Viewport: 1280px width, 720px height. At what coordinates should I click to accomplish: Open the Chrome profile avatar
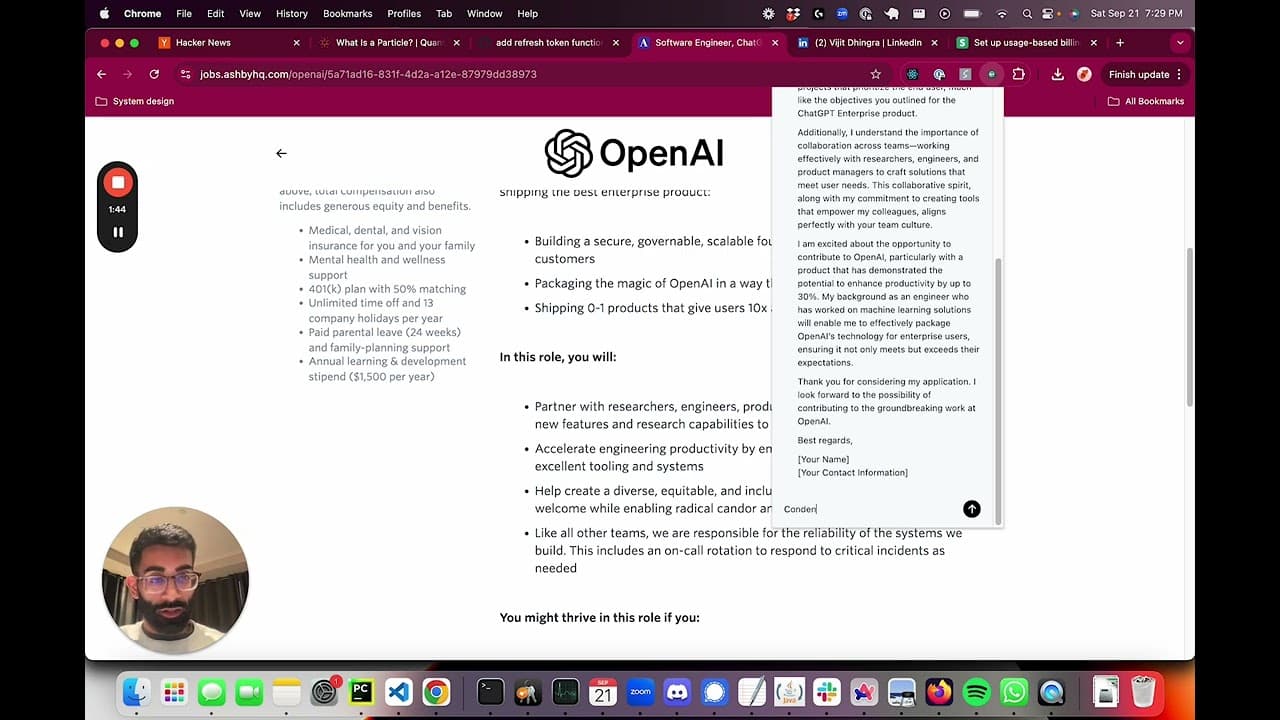[1084, 74]
